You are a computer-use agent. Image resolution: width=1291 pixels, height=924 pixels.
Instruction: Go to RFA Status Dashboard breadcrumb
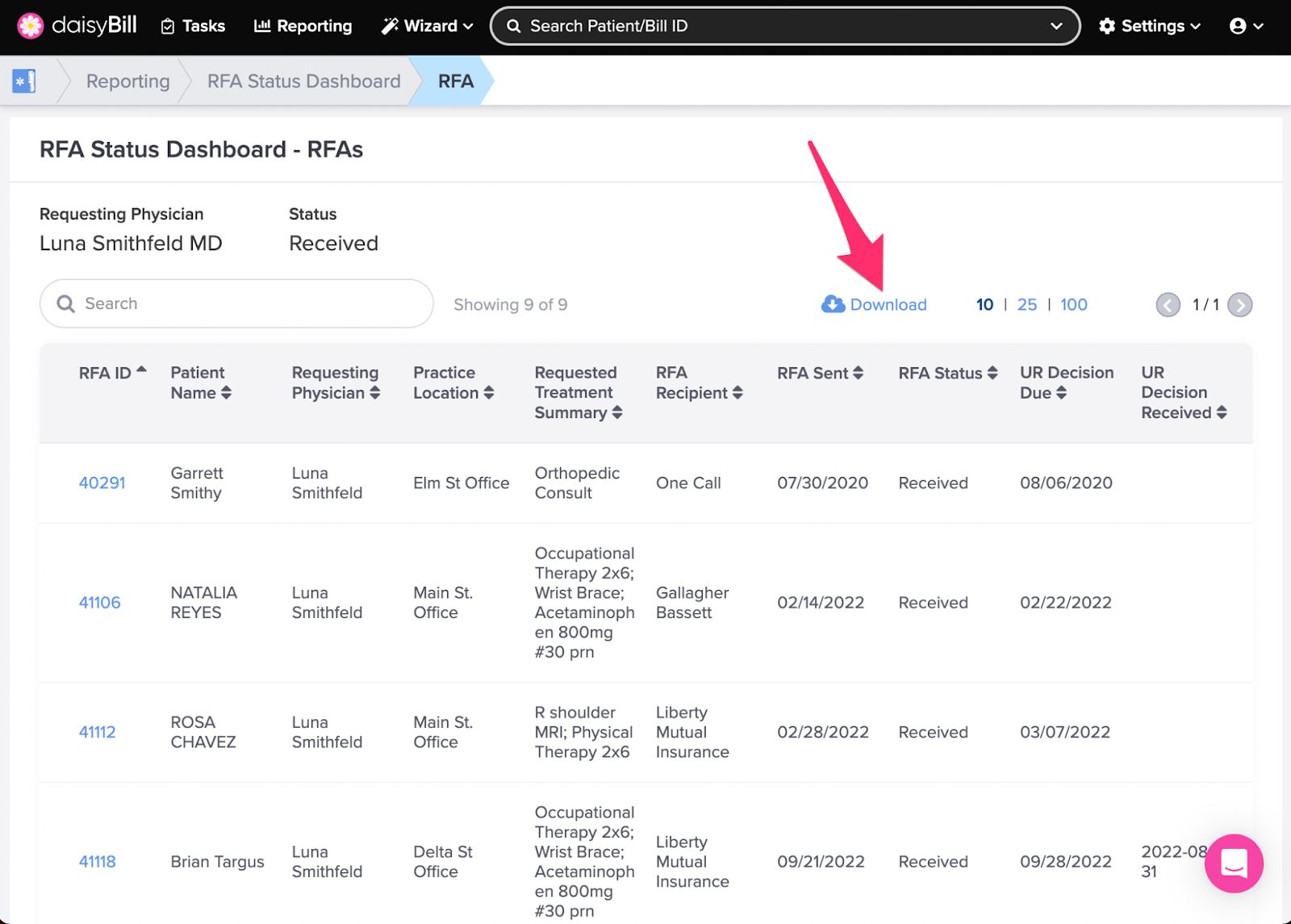pyautogui.click(x=303, y=81)
